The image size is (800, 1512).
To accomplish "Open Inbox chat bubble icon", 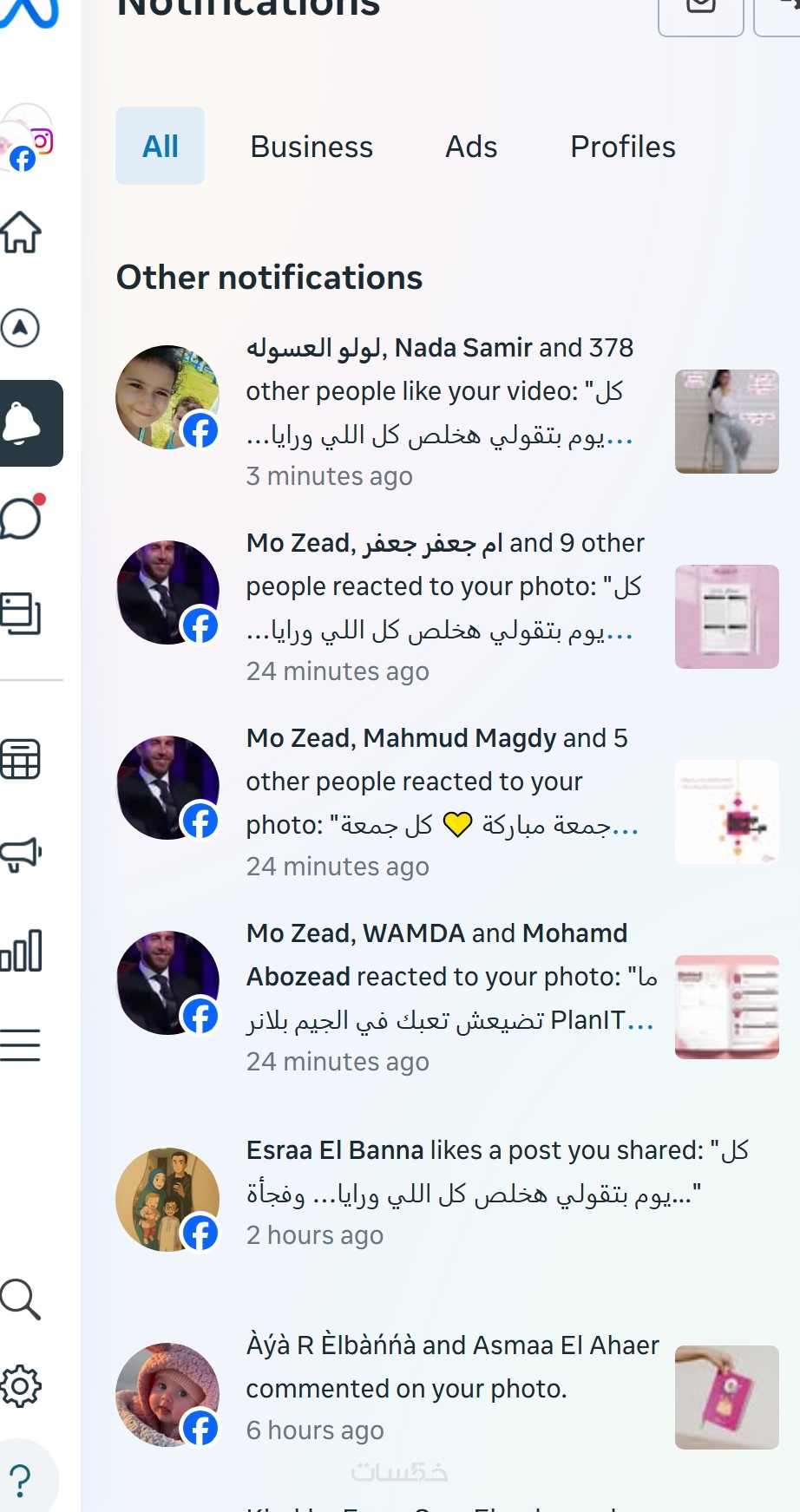I will pos(23,518).
